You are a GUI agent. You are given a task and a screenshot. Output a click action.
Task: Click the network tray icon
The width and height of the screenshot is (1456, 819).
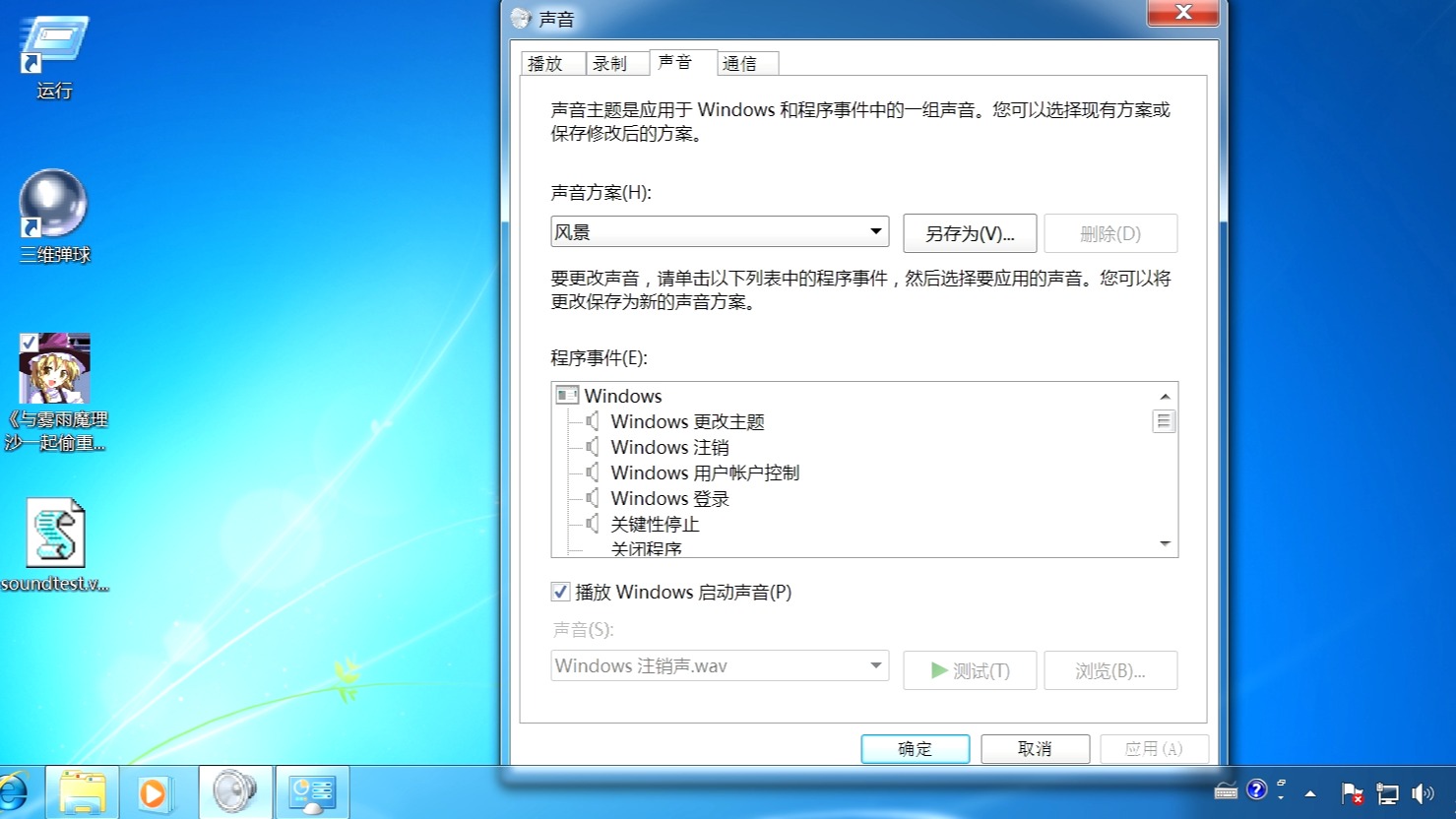(1387, 792)
